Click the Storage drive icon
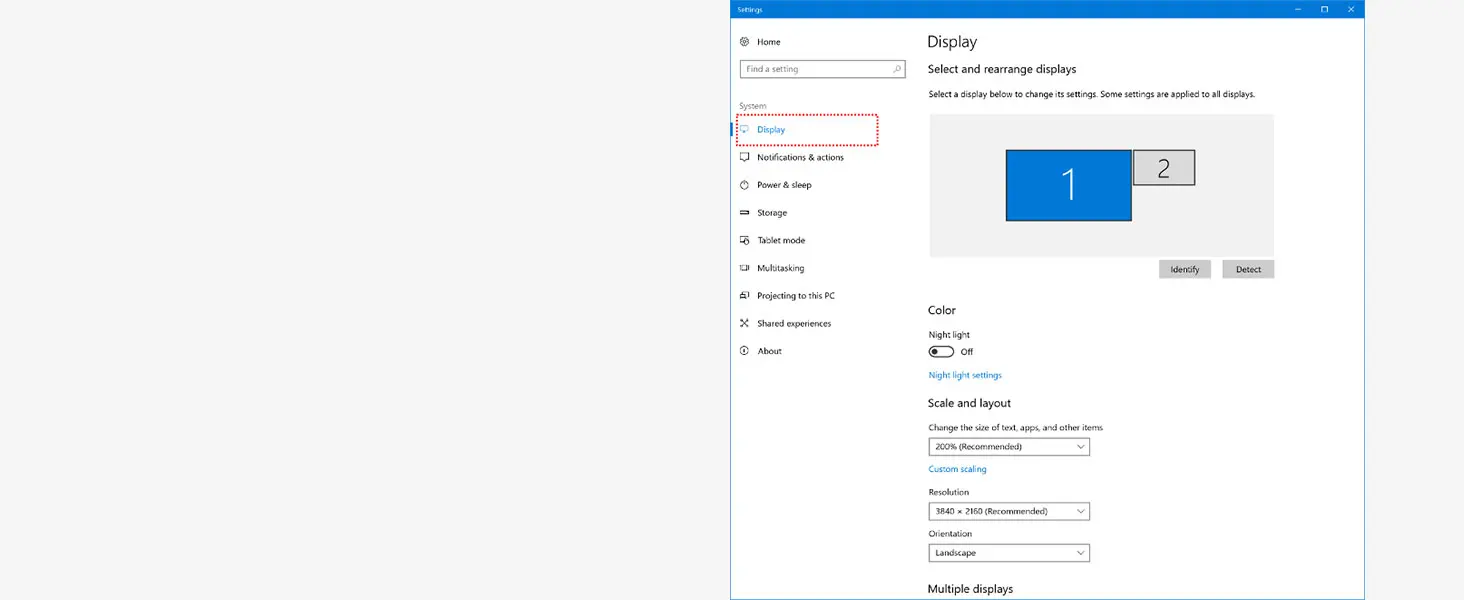Viewport: 1464px width, 600px height. 744,213
